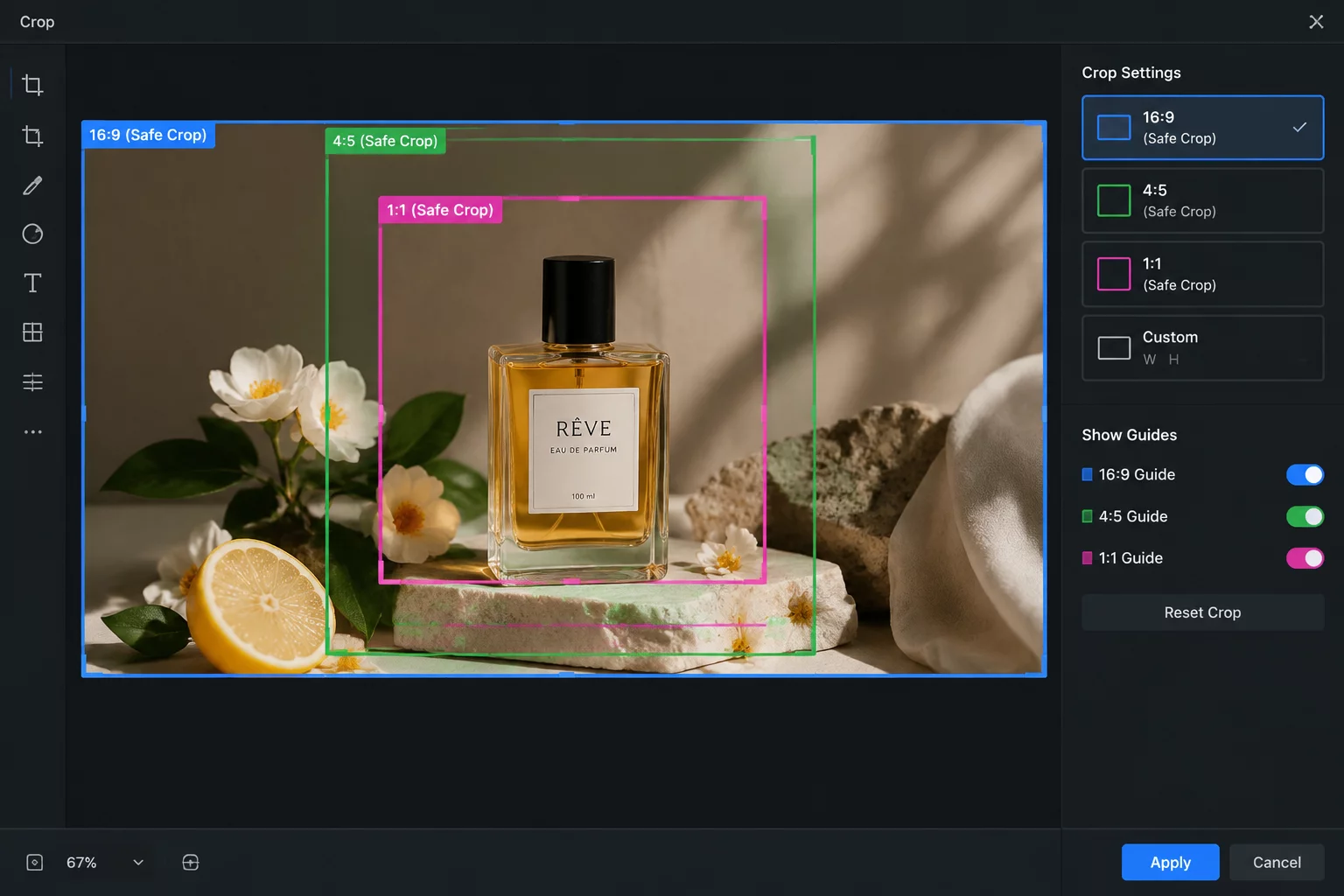Choose the 16:9 (Safe Crop) preset label

click(x=1179, y=128)
